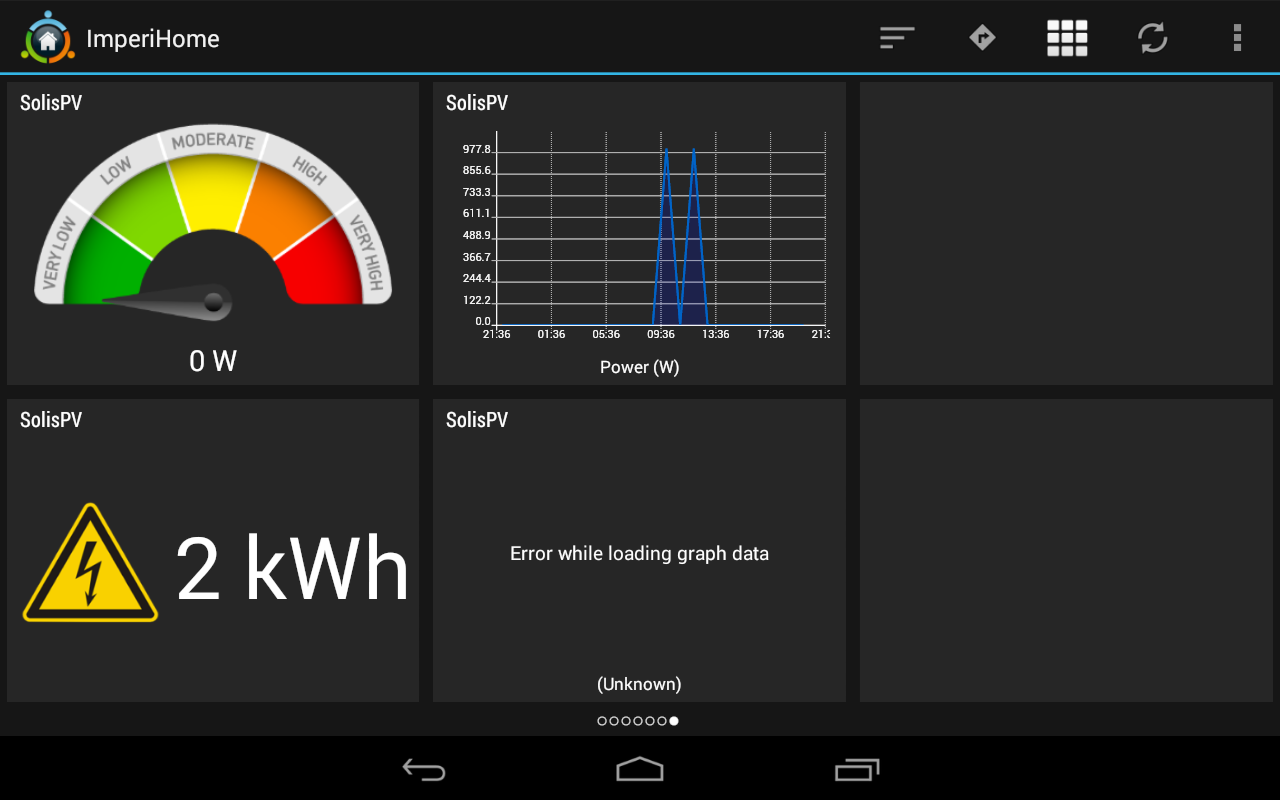Refresh devices with the sync icon

(x=1152, y=38)
